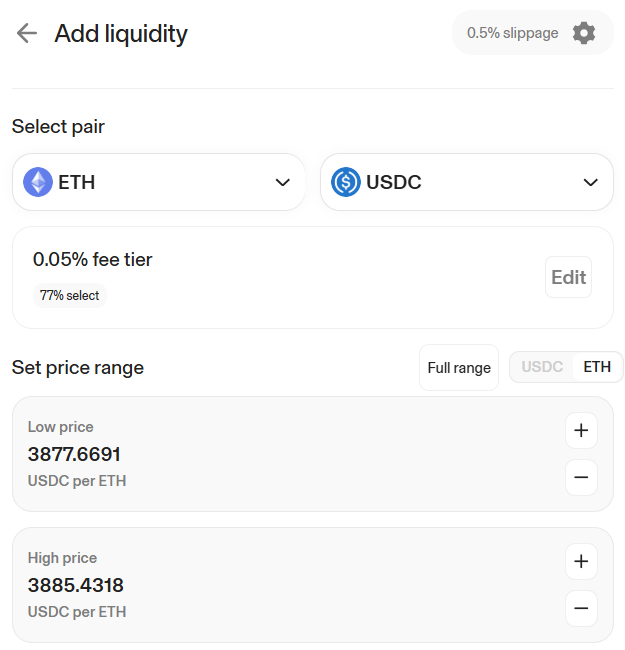Click the ETH token logo
Screen dimensions: 625x650
point(38,182)
